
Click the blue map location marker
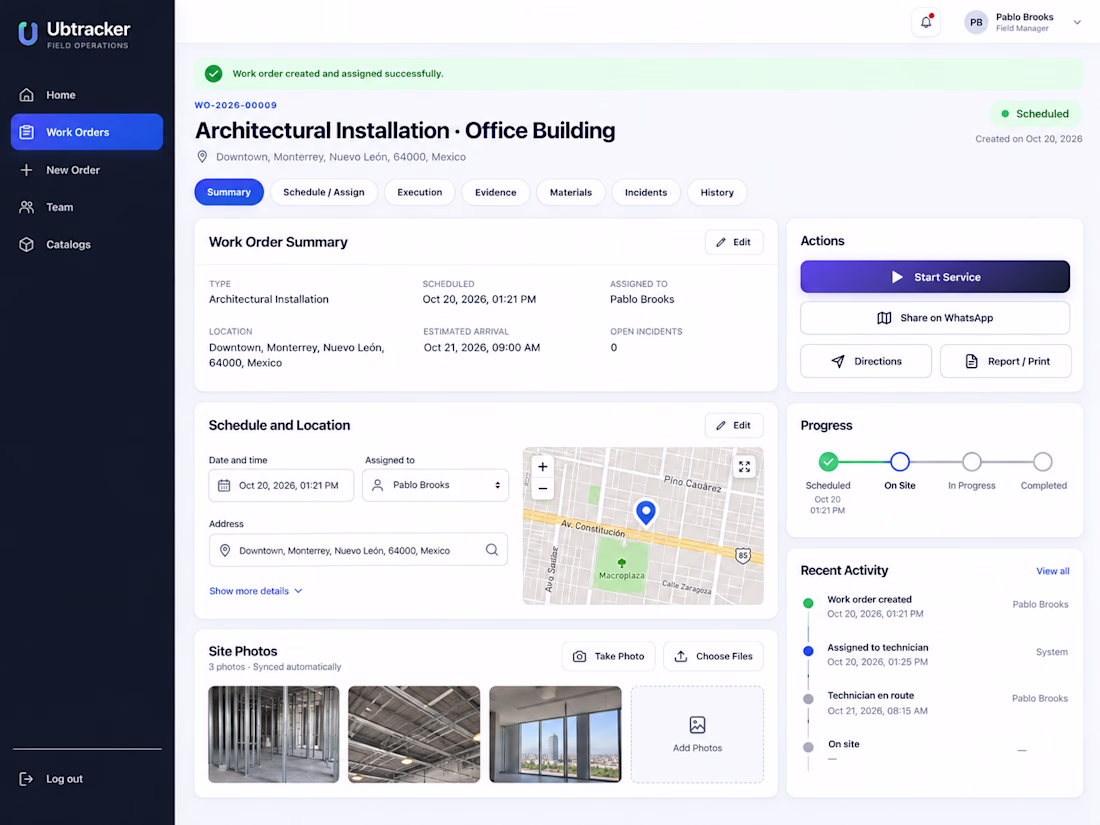(x=645, y=513)
